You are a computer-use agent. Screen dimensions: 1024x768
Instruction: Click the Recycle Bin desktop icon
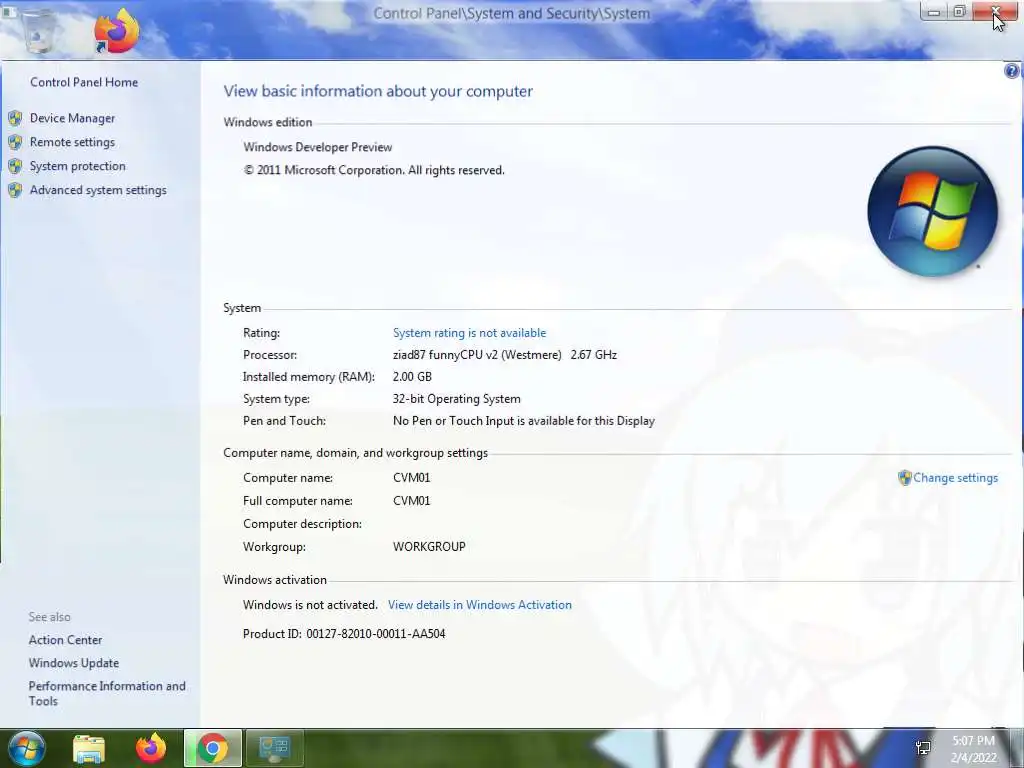tap(40, 31)
